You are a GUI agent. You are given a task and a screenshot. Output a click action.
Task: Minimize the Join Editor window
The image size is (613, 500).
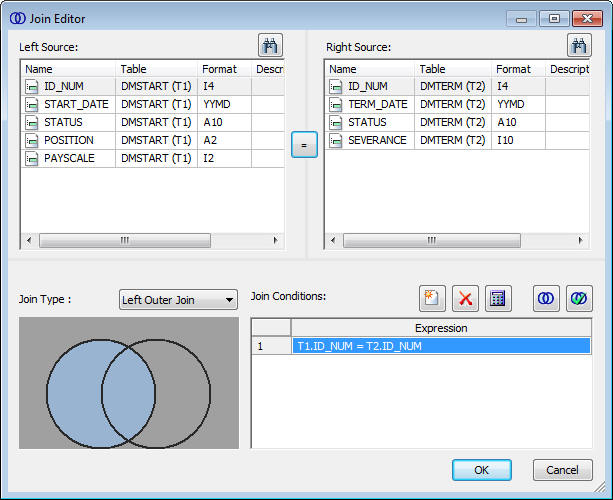(522, 19)
